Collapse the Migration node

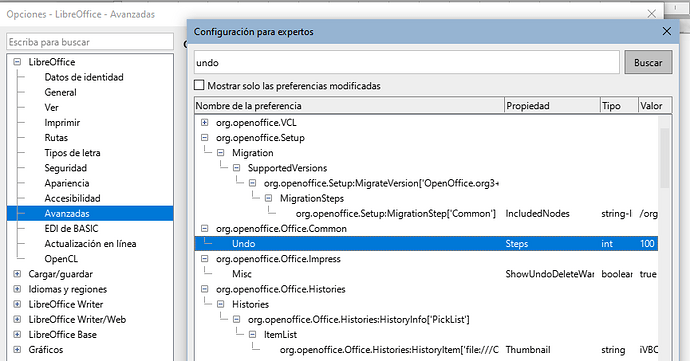(x=220, y=153)
